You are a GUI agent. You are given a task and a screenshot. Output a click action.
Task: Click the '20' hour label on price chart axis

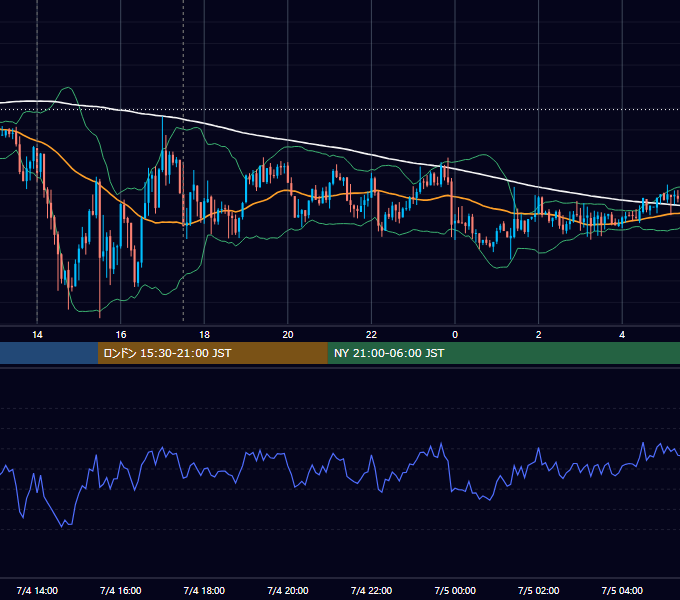click(x=288, y=335)
